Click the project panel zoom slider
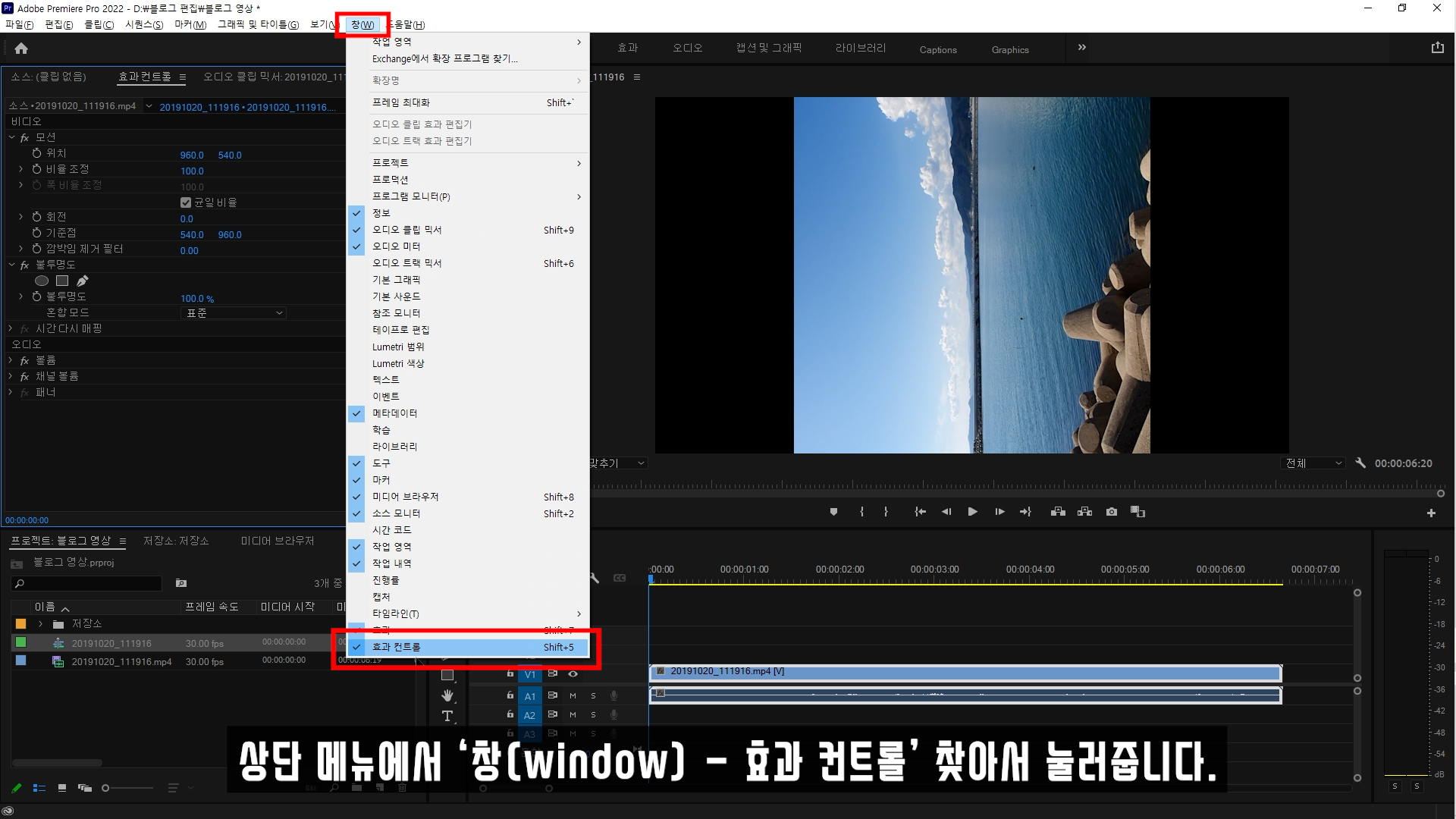 tap(106, 789)
